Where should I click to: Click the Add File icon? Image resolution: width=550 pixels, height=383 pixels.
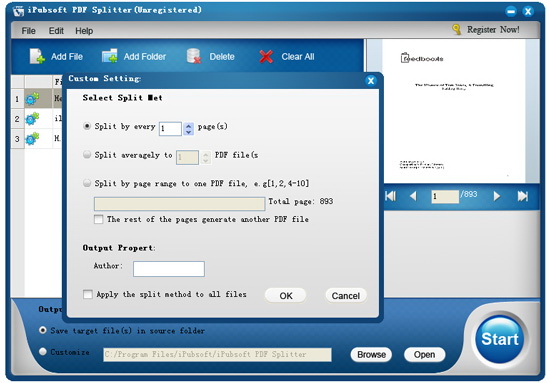point(37,56)
